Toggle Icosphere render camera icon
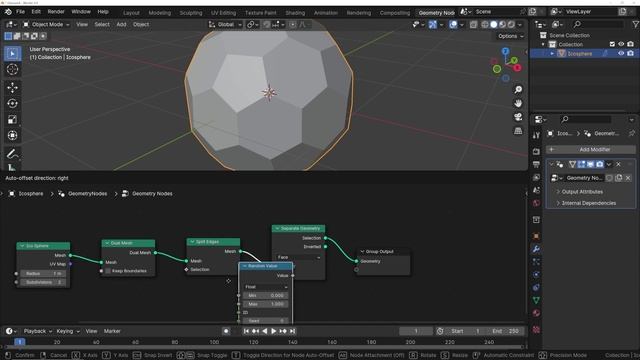The image size is (640, 360). coord(630,53)
